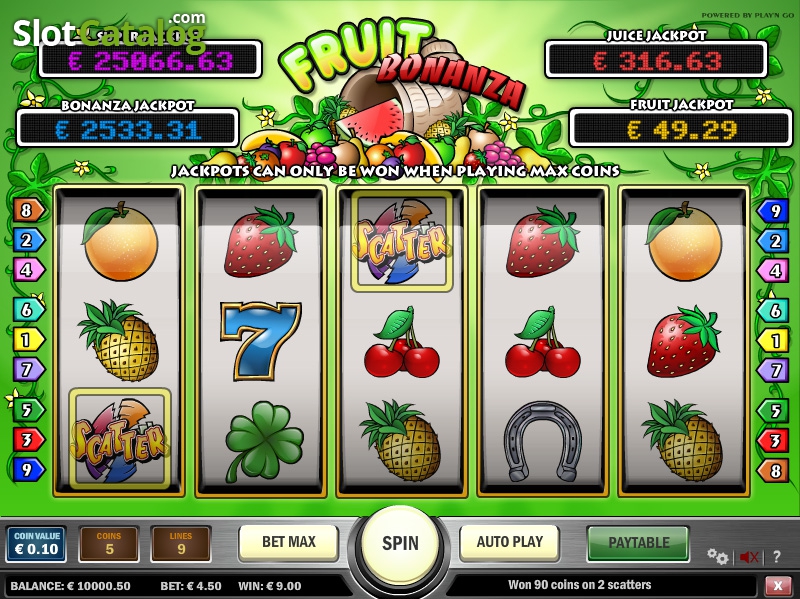Image resolution: width=800 pixels, height=599 pixels.
Task: Change the COIN VALUE setting
Action: pyautogui.click(x=36, y=544)
